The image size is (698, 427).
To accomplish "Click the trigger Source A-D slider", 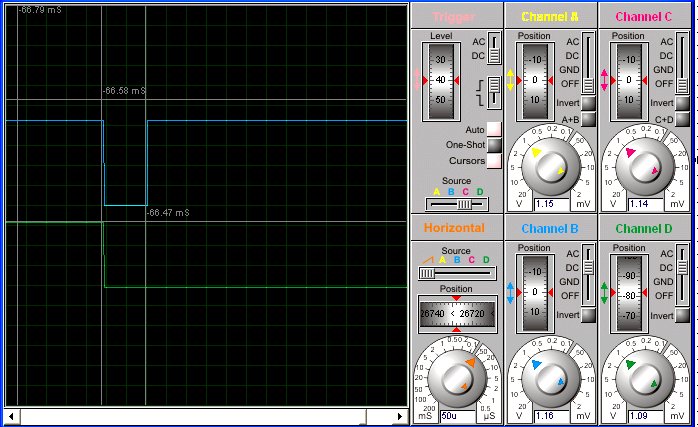I will pos(457,204).
